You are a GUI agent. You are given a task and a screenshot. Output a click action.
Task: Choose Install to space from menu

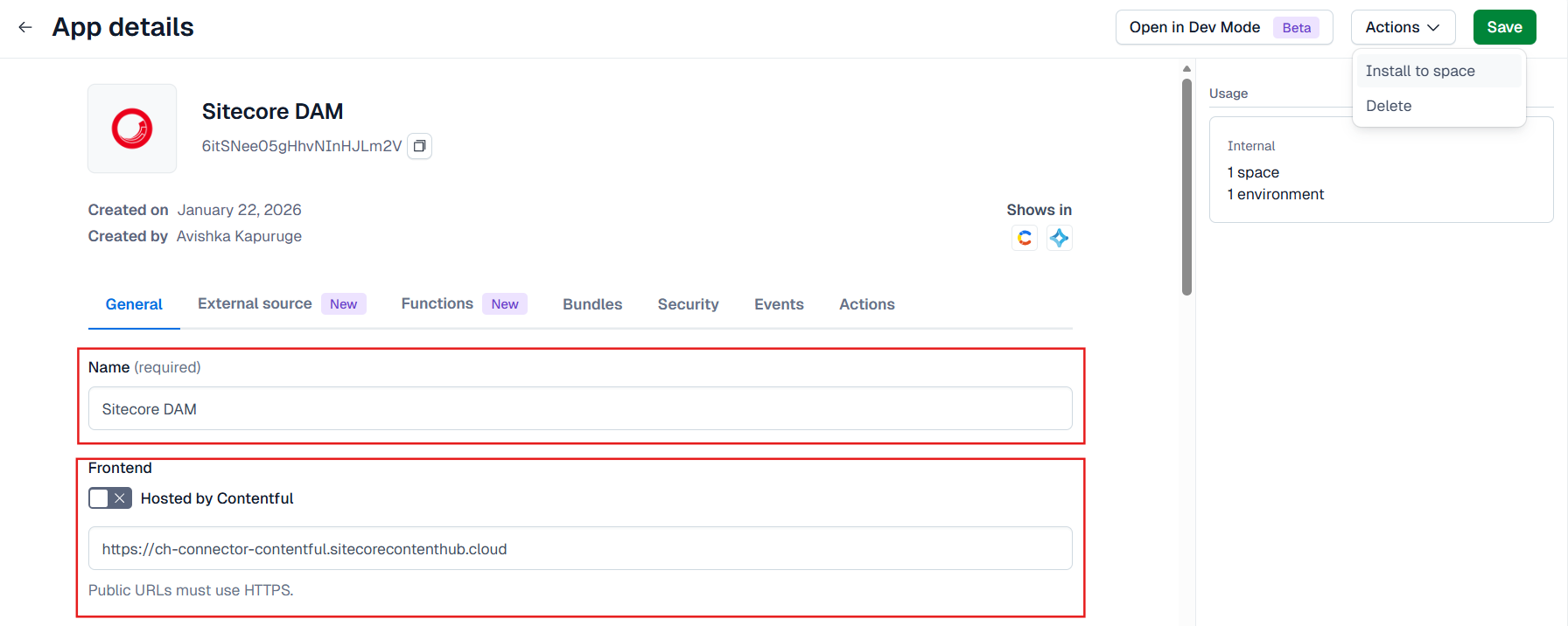[x=1438, y=71]
